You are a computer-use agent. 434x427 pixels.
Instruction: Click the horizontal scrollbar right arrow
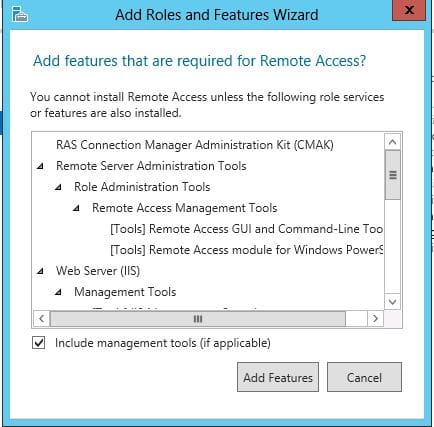375,319
